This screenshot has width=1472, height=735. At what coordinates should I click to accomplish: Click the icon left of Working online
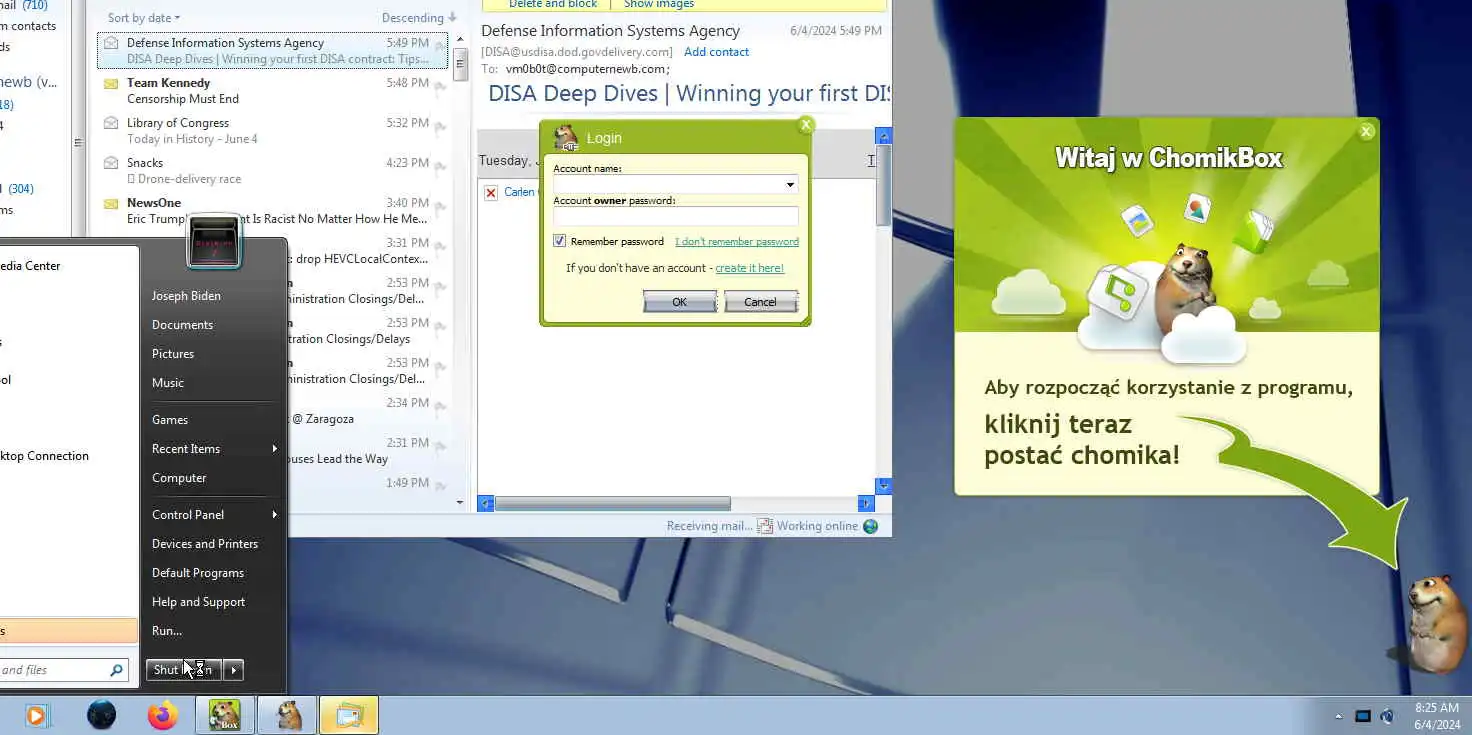765,526
